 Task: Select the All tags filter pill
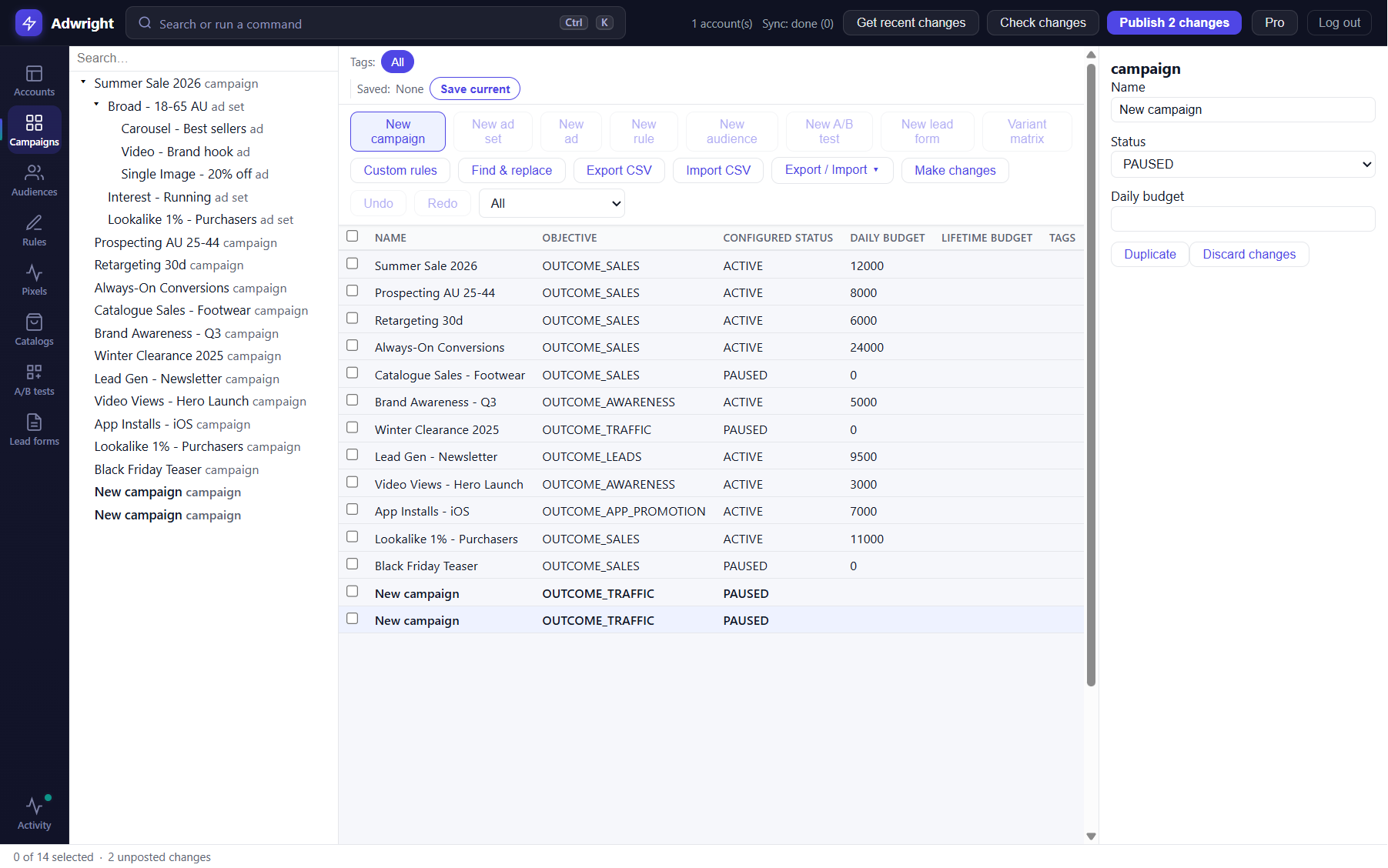(x=397, y=62)
